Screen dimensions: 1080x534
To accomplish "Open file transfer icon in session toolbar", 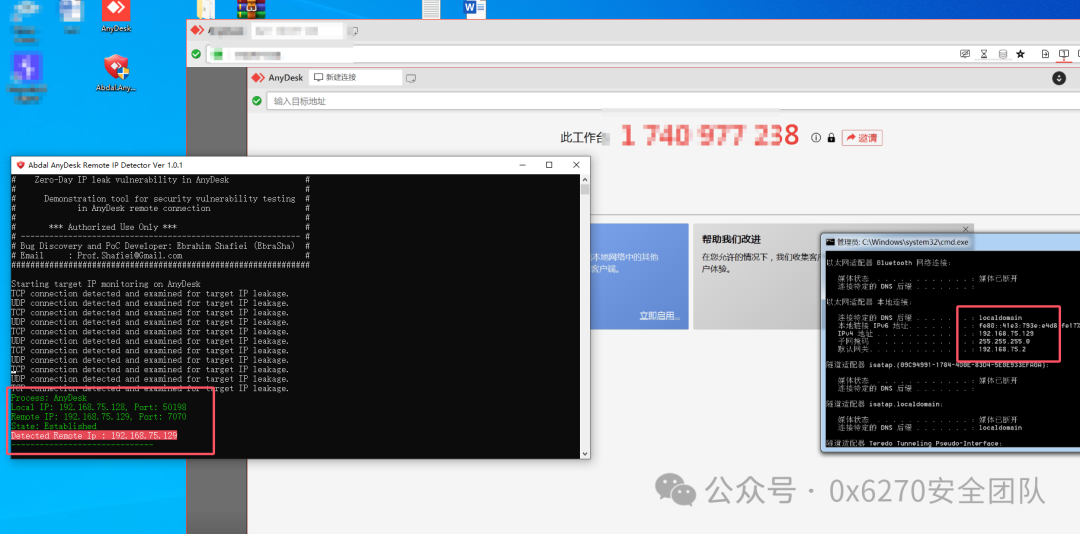I will 1045,54.
